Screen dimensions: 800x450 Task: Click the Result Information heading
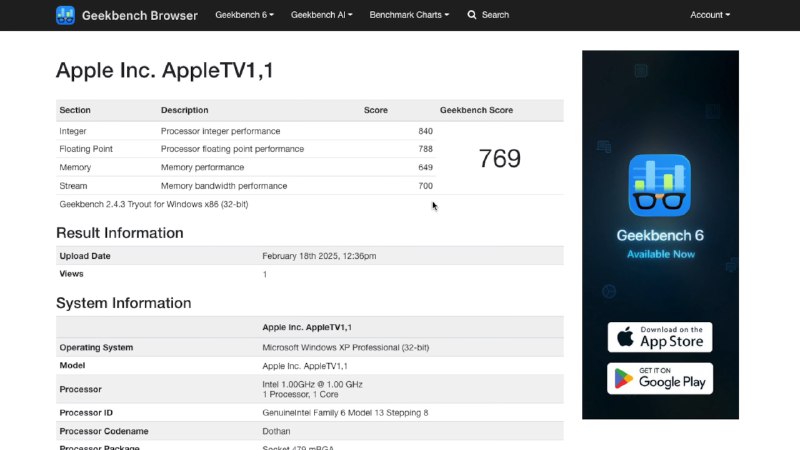pyautogui.click(x=119, y=233)
